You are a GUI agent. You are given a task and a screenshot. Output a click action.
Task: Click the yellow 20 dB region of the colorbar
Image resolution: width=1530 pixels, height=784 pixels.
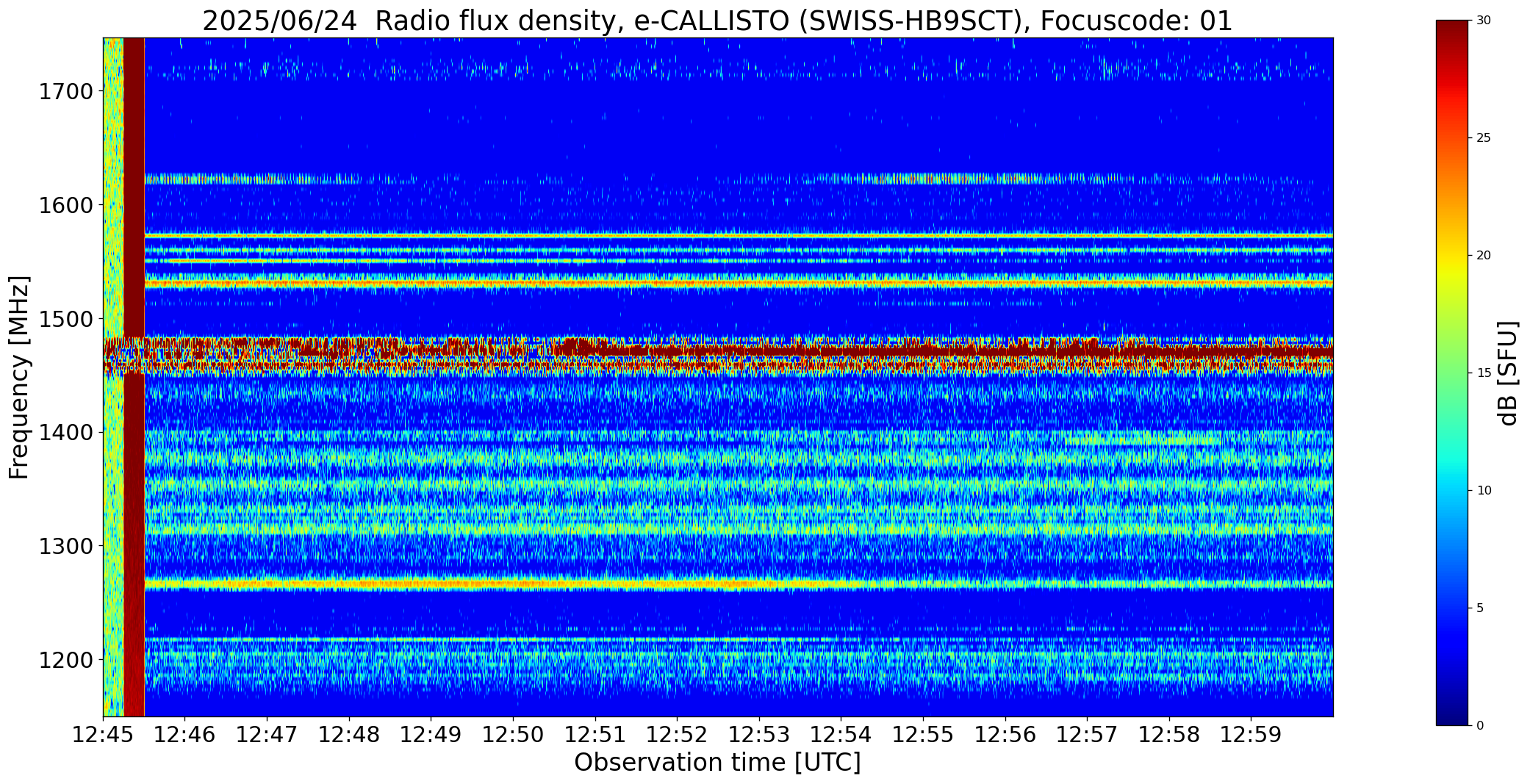1454,256
